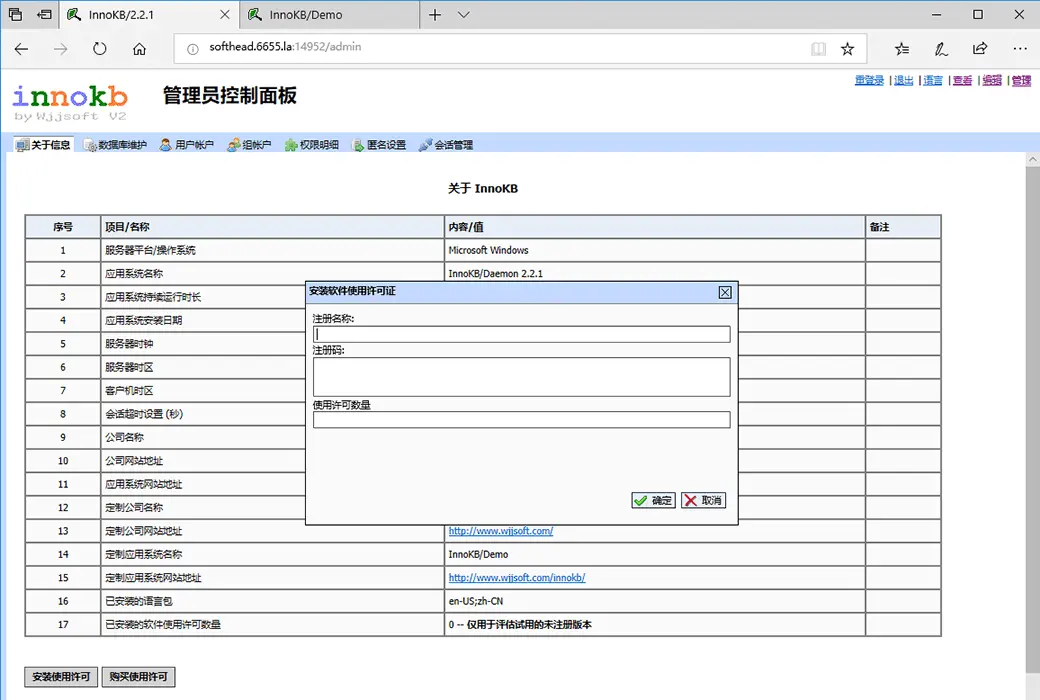Share this page
1040x700 pixels.
[x=980, y=48]
